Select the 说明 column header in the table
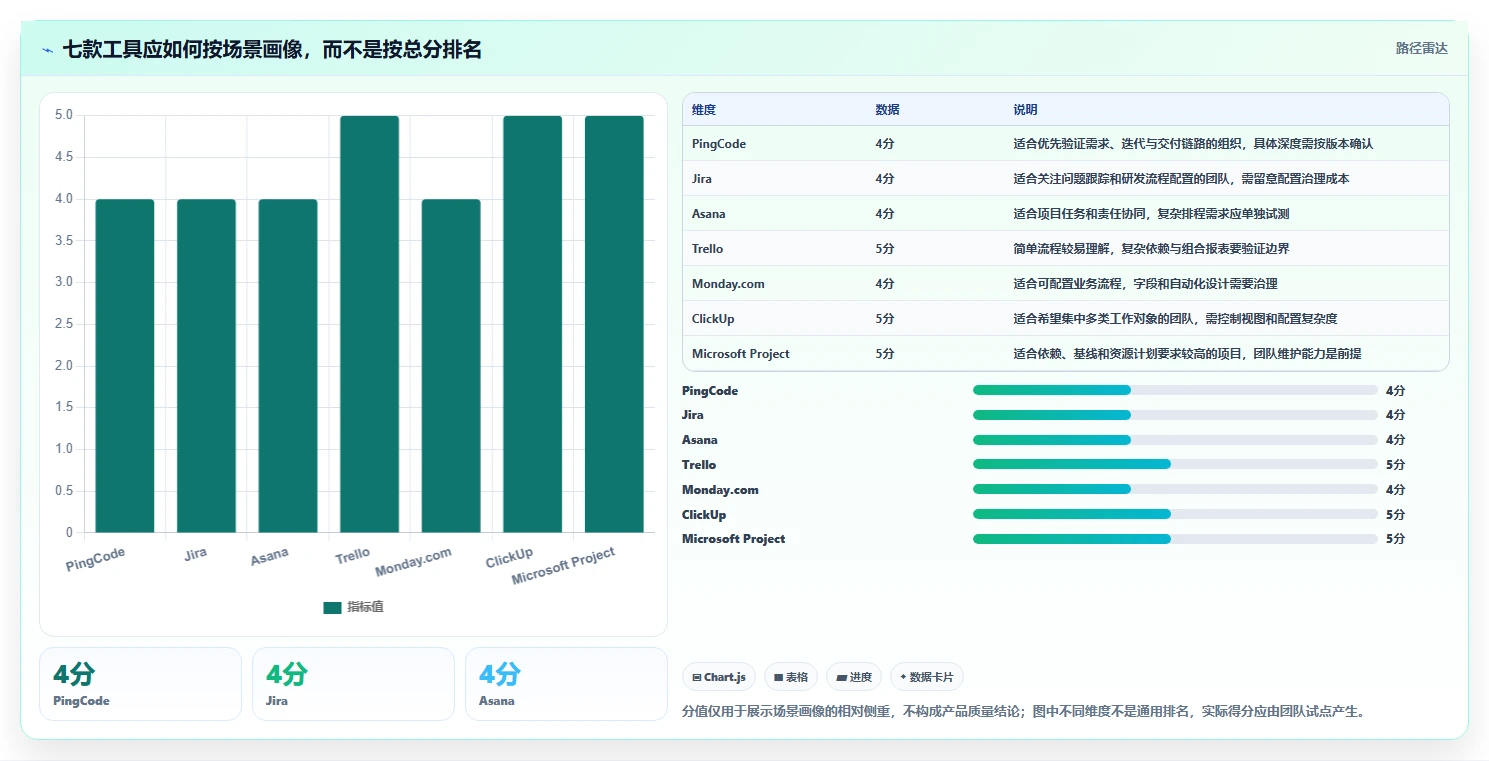 click(1025, 109)
